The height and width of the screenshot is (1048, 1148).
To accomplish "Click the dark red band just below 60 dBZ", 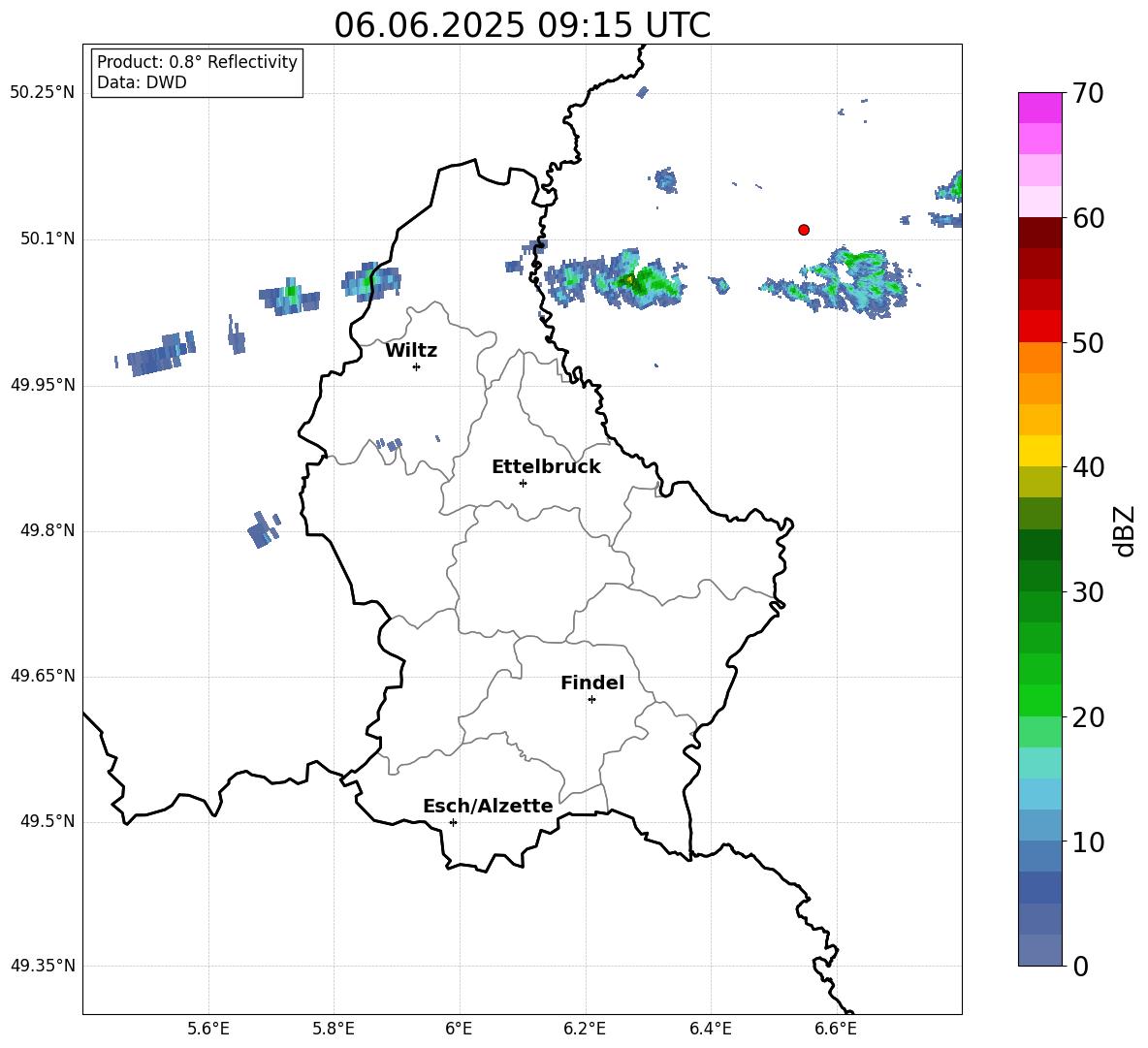I will coord(1039,233).
